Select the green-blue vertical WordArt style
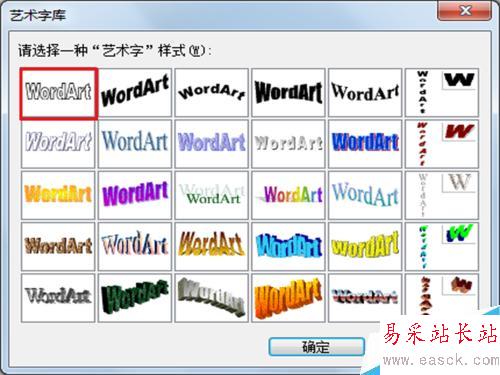 (442, 247)
